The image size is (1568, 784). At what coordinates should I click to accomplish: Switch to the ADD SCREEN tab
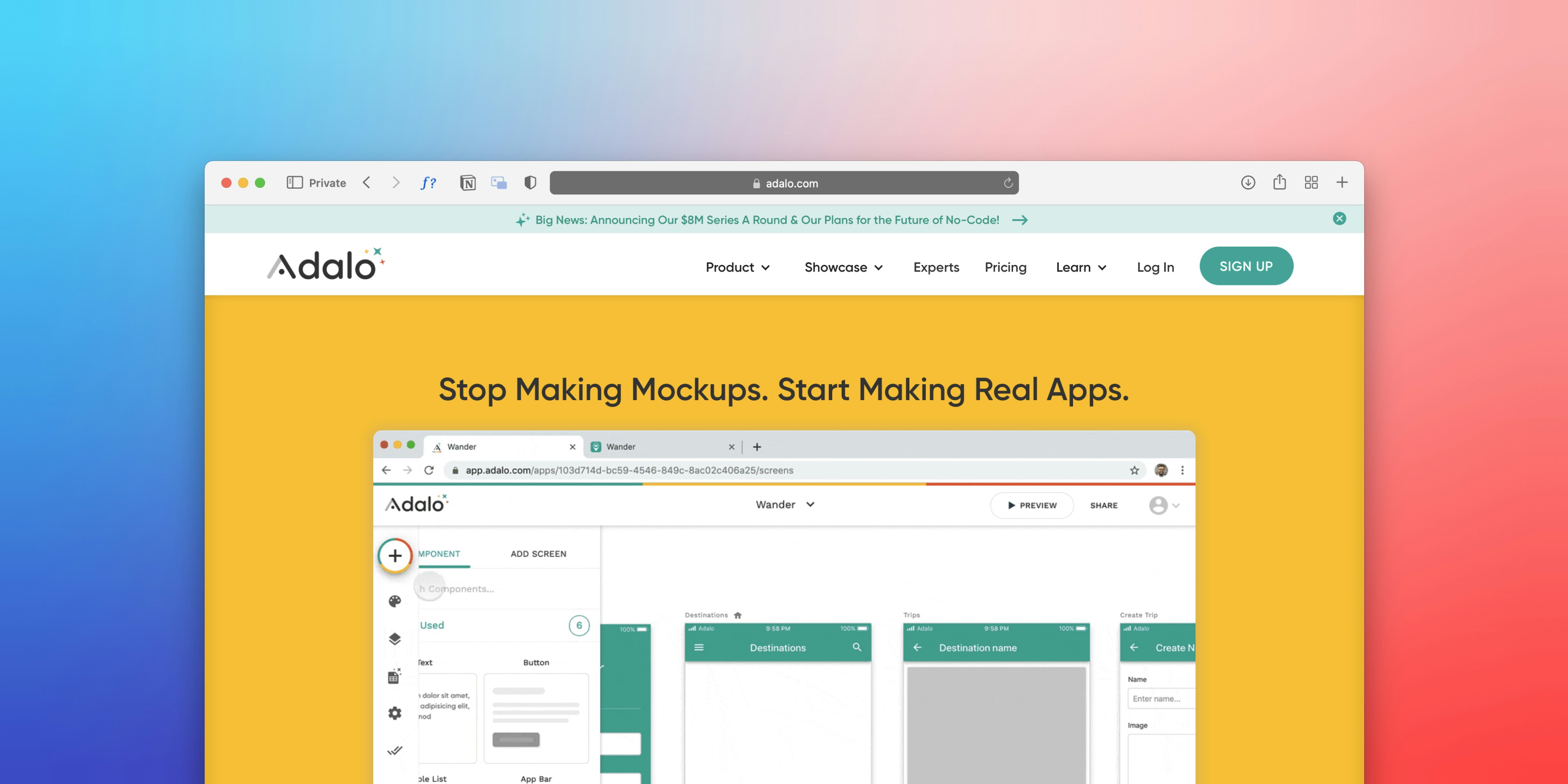(538, 554)
